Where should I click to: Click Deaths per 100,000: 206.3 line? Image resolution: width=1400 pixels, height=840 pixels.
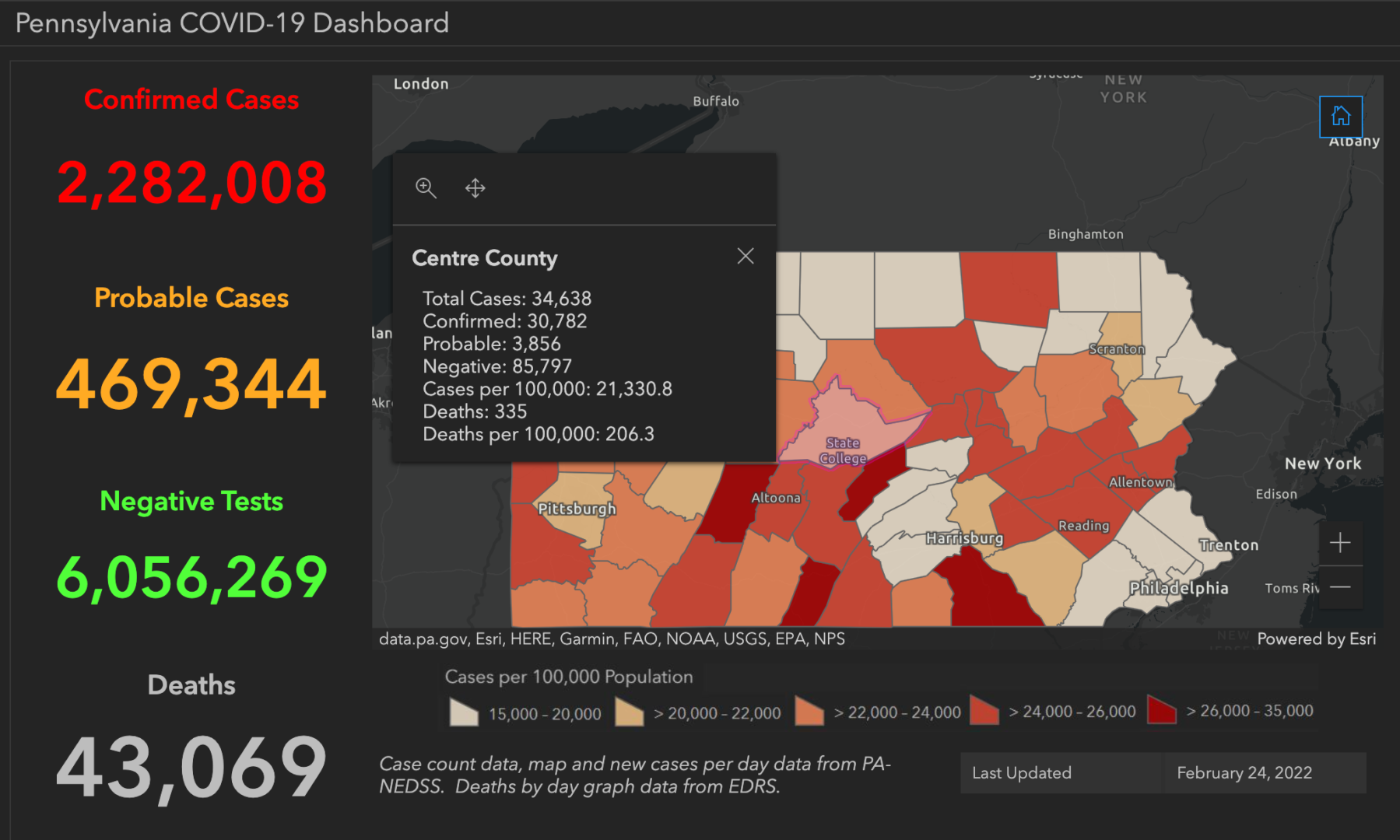pos(539,434)
